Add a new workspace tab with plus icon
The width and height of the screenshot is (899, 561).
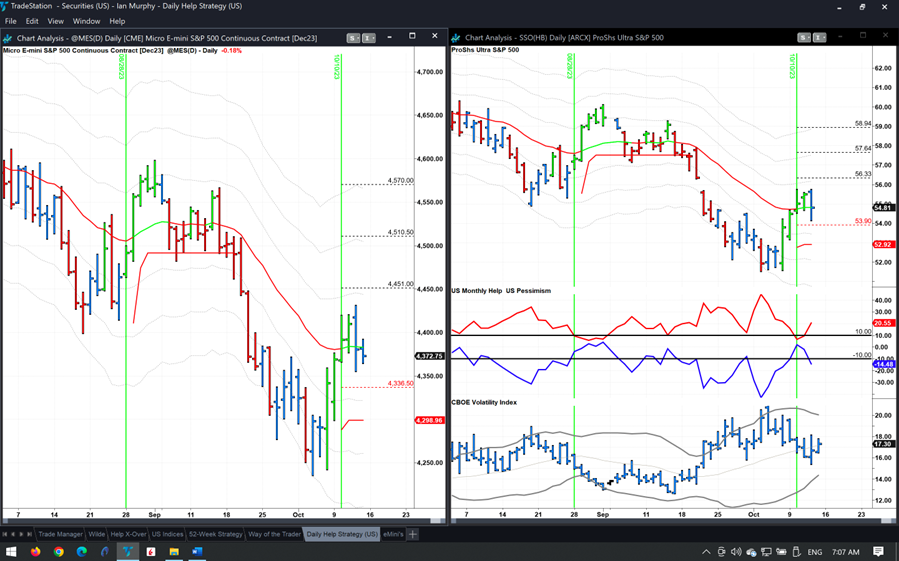click(413, 534)
